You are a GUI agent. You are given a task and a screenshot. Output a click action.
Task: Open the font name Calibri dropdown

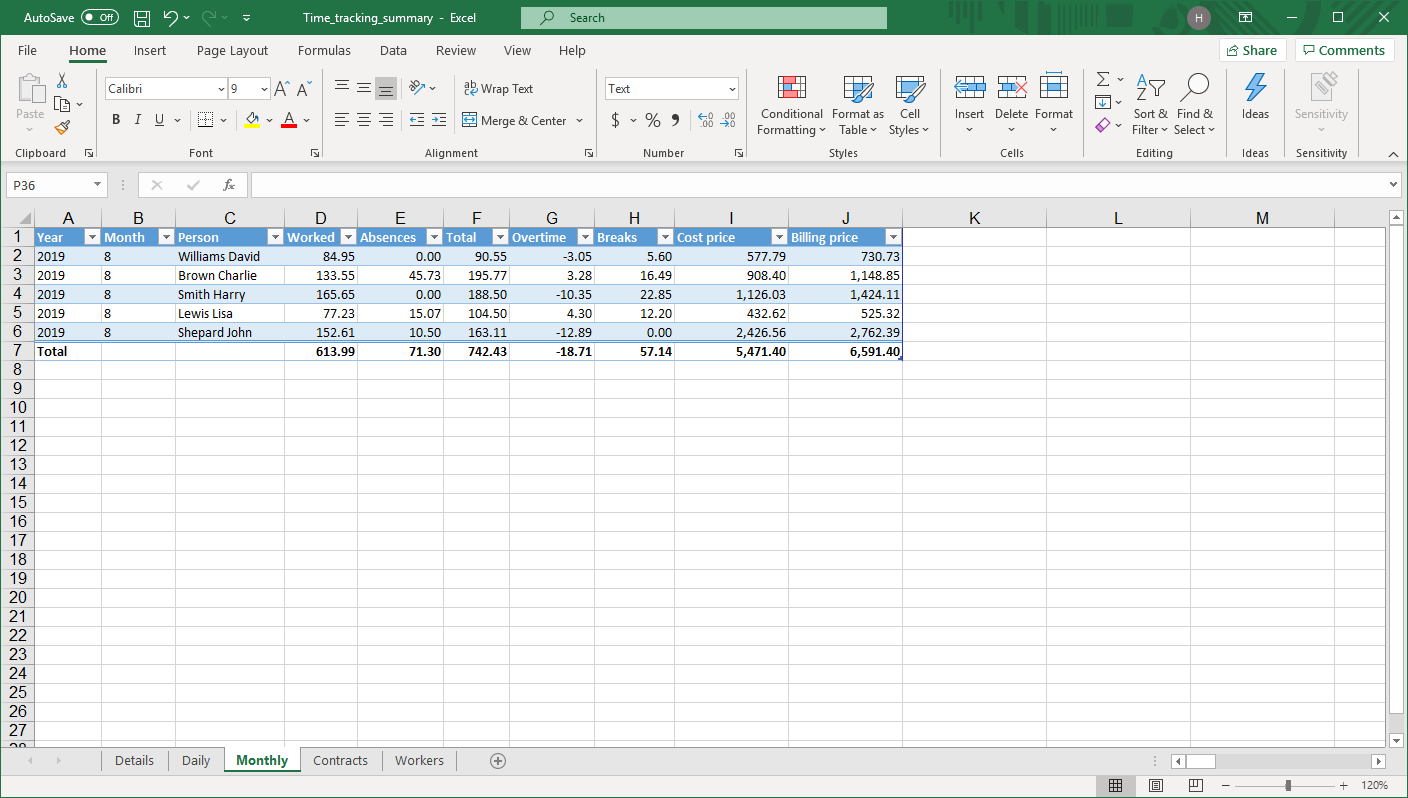[221, 89]
